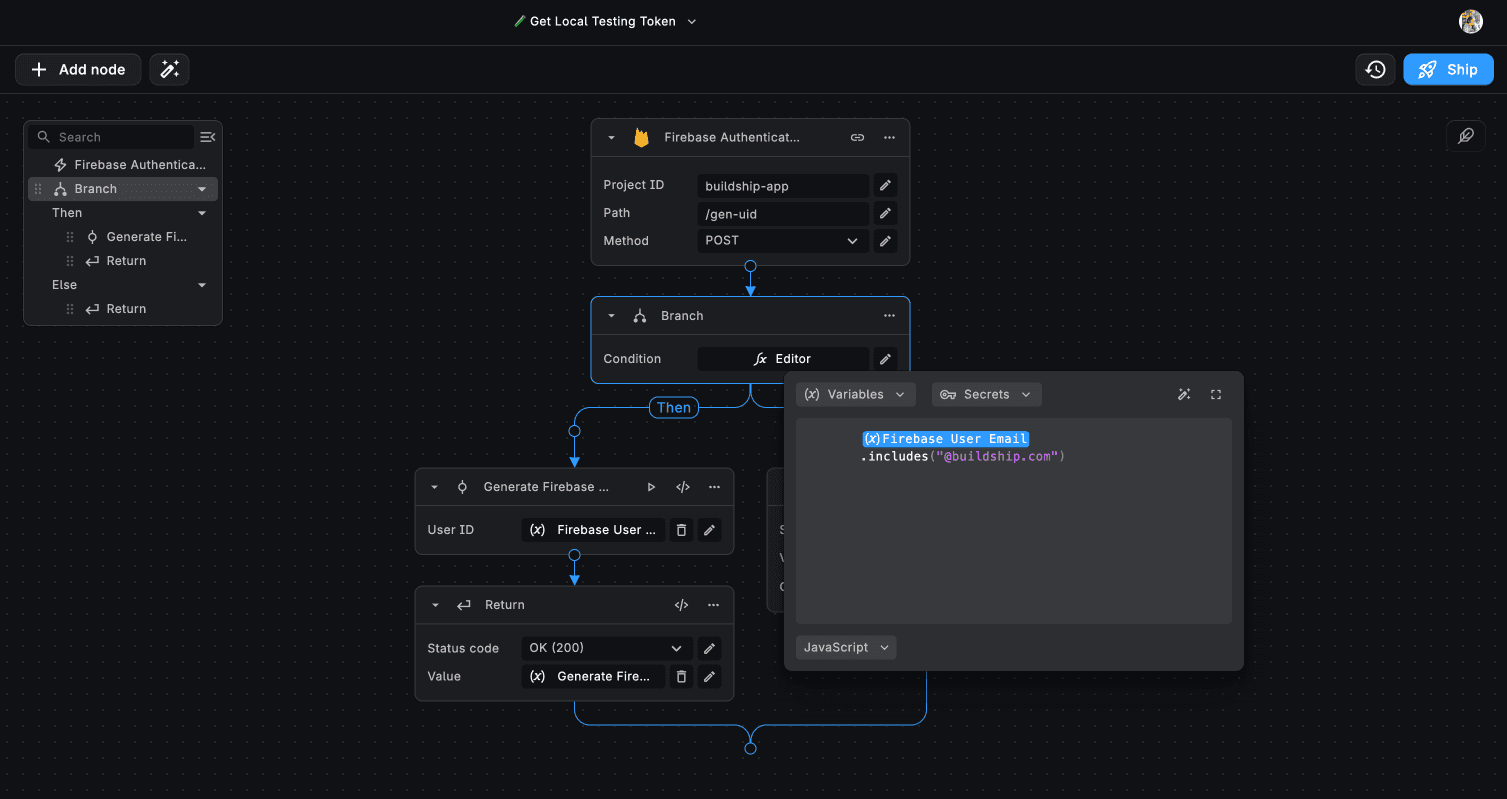
Task: Click the filter icon next to the search box
Action: pyautogui.click(x=207, y=136)
